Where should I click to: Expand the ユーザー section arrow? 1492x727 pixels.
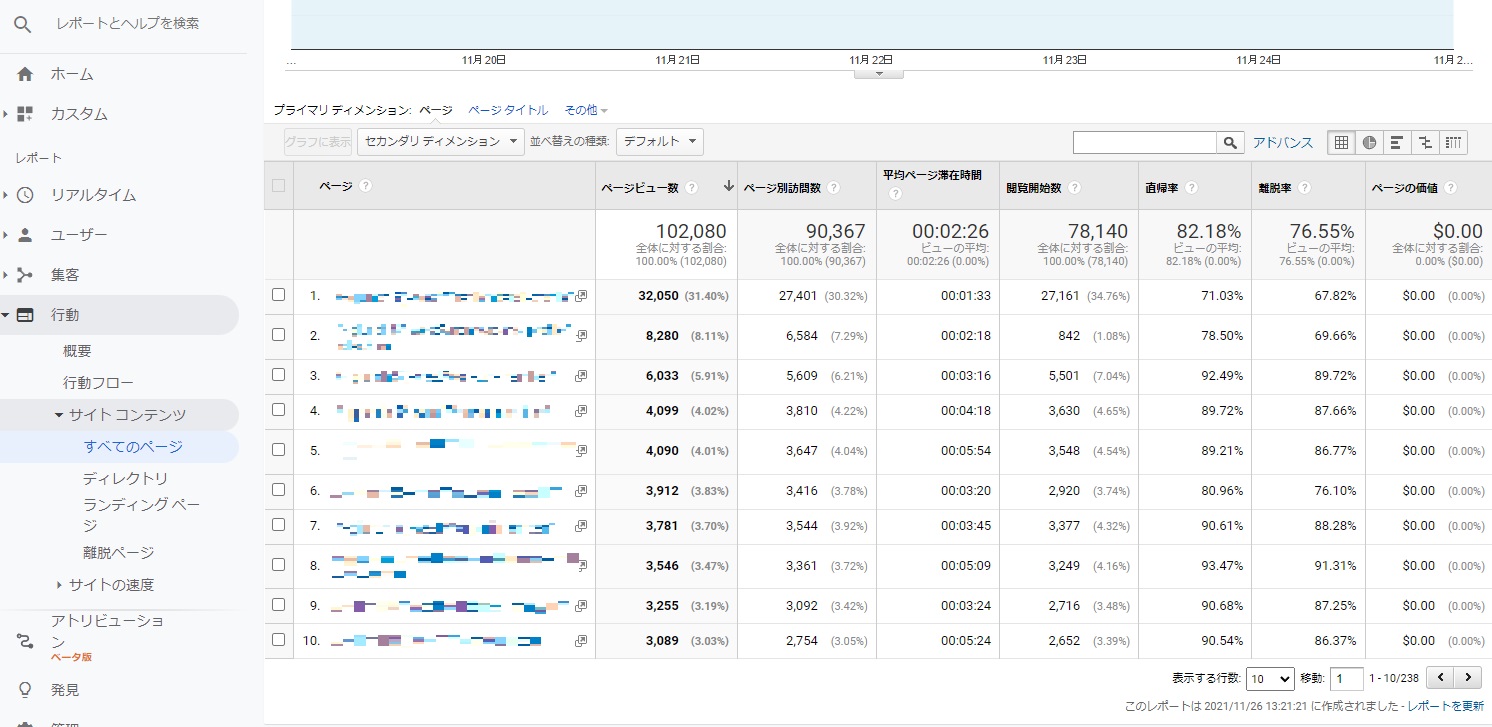(6, 235)
